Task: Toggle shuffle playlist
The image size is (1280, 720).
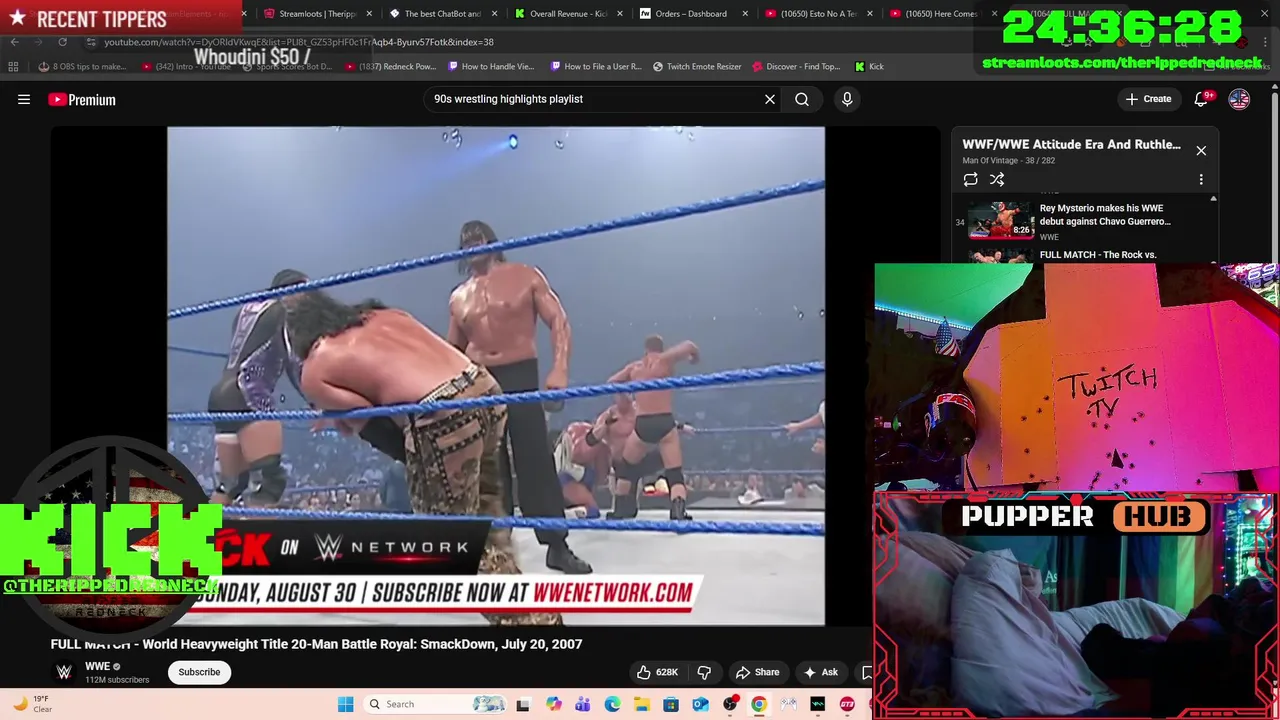Action: (997, 180)
